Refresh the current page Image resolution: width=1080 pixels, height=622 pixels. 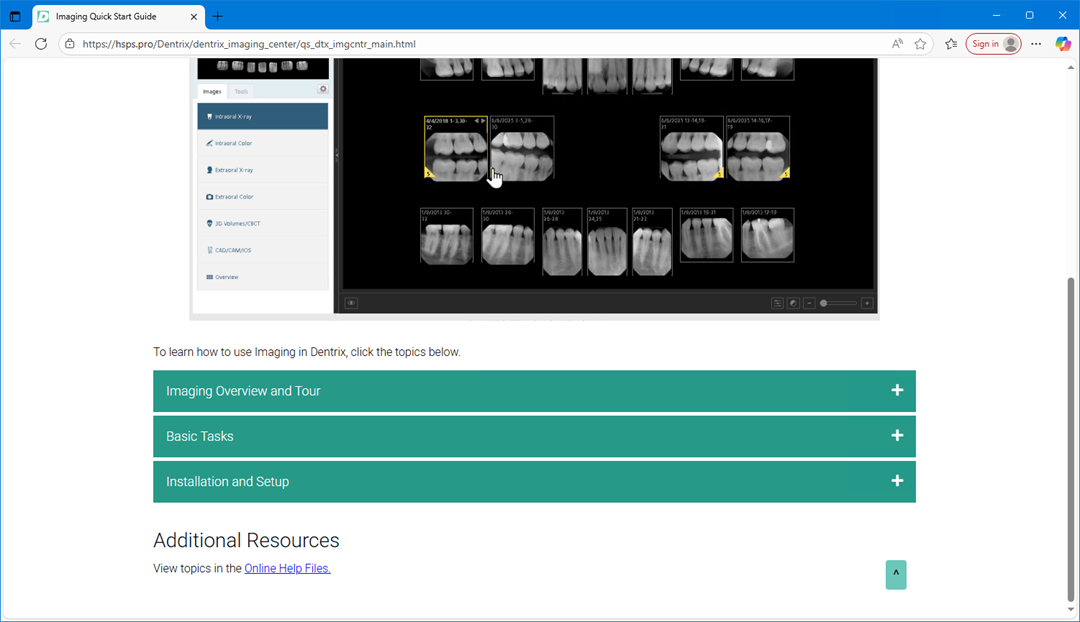pyautogui.click(x=41, y=44)
